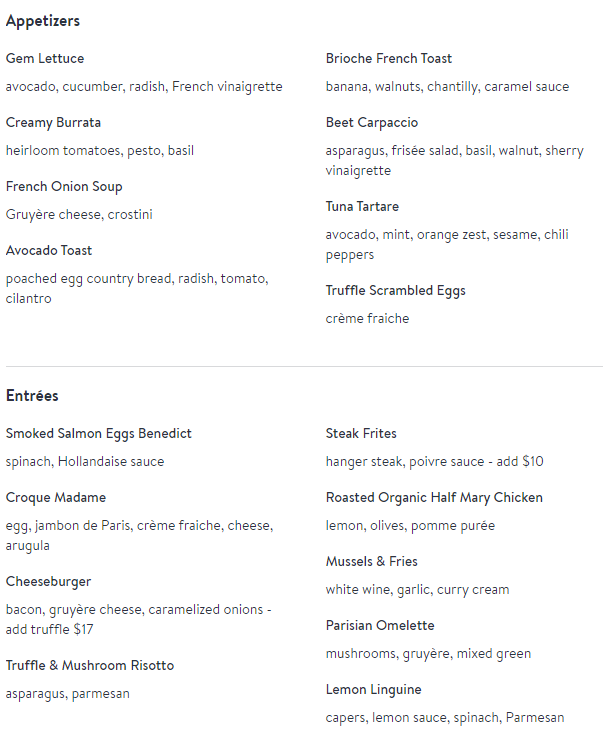Viewport: 603px width, 744px height.
Task: Click the French Onion Soup title
Action: pyautogui.click(x=64, y=186)
